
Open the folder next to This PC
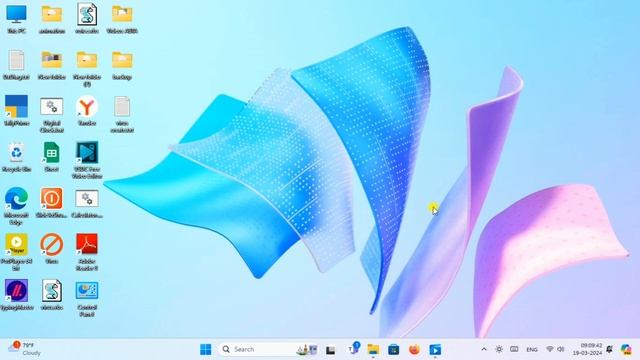tap(51, 19)
